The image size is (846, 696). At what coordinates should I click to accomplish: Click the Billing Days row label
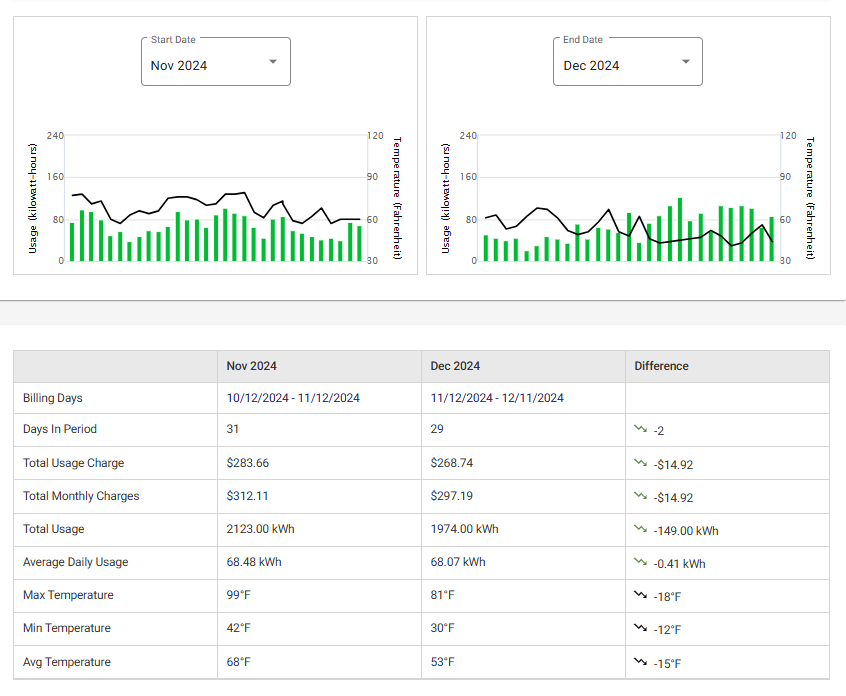click(52, 398)
